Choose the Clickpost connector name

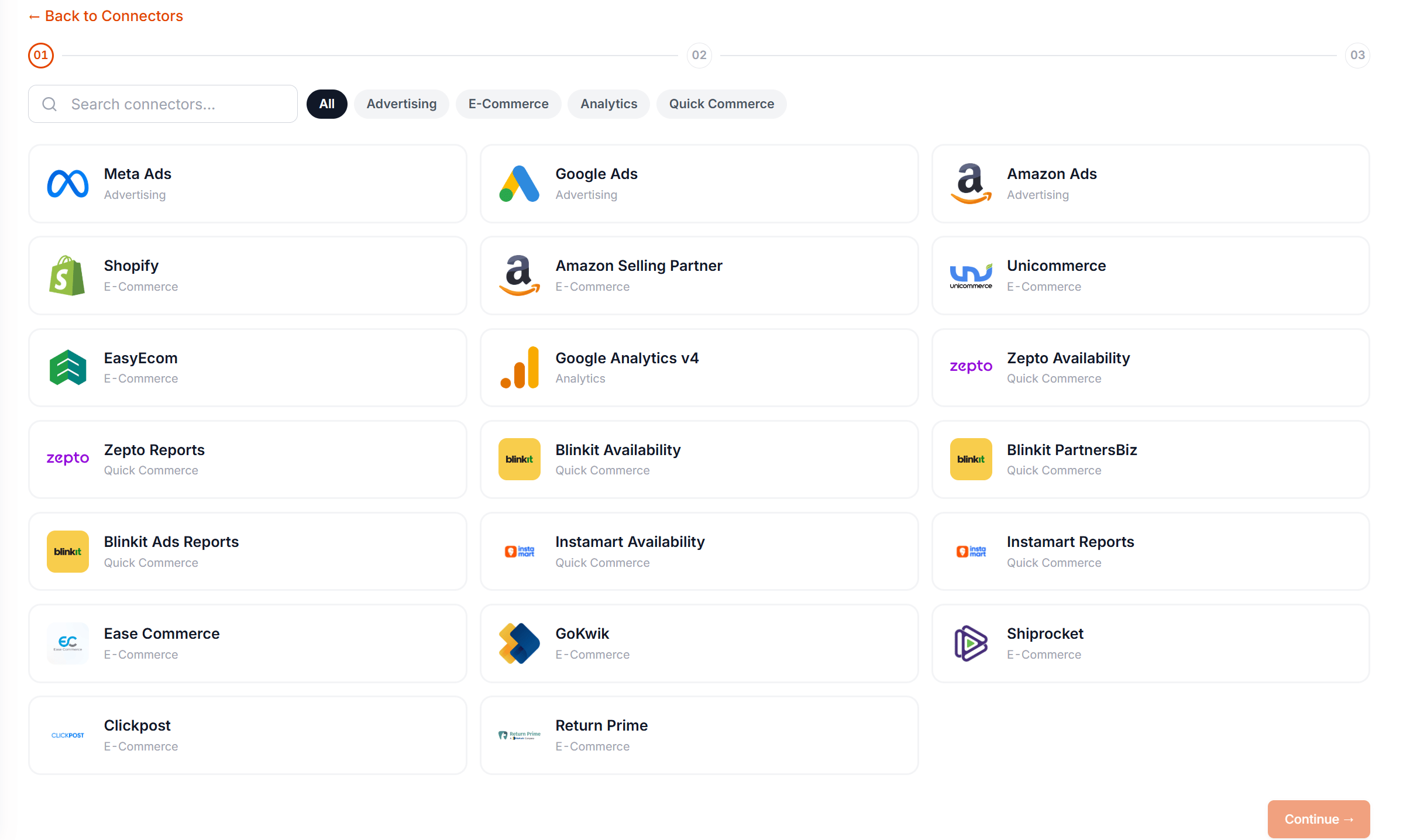(x=137, y=725)
